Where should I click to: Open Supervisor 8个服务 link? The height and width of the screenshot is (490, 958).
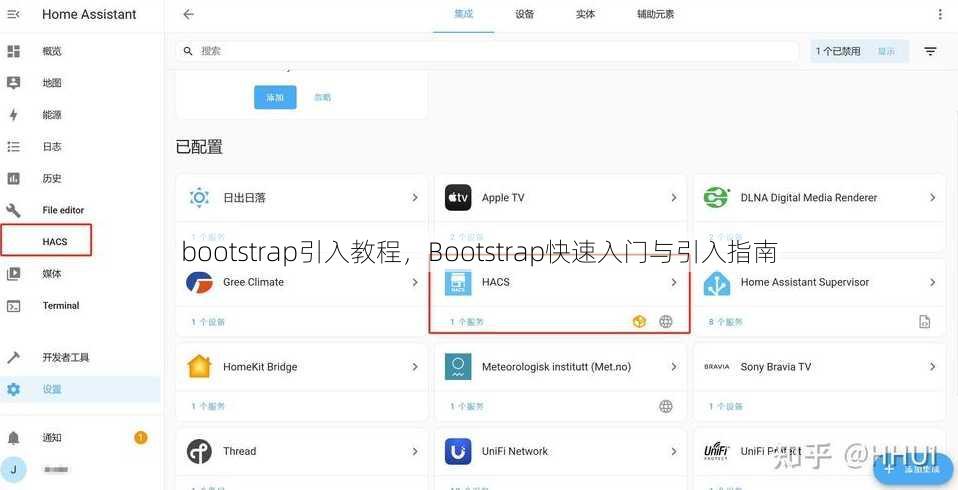point(726,322)
